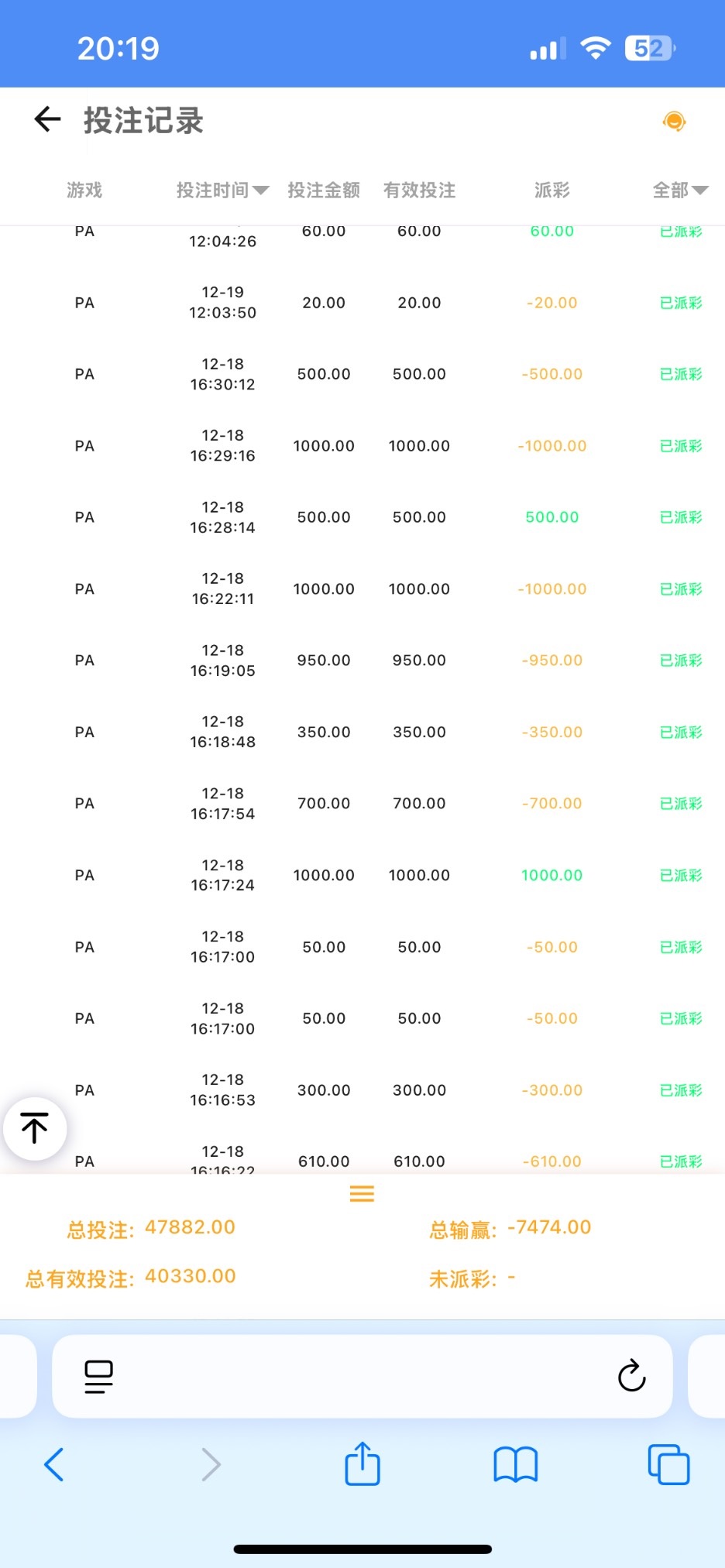Open the Safari bookmarks icon

pos(515,1464)
